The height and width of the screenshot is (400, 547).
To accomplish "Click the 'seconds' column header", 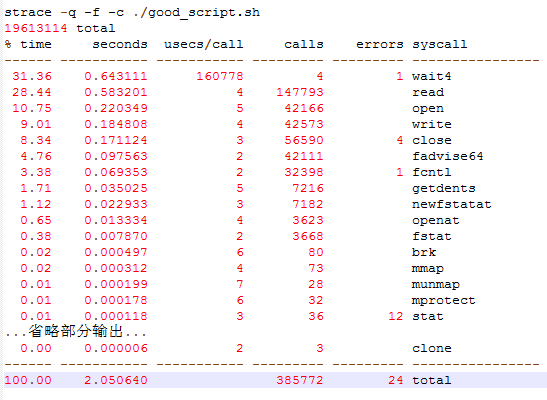I will coord(120,44).
